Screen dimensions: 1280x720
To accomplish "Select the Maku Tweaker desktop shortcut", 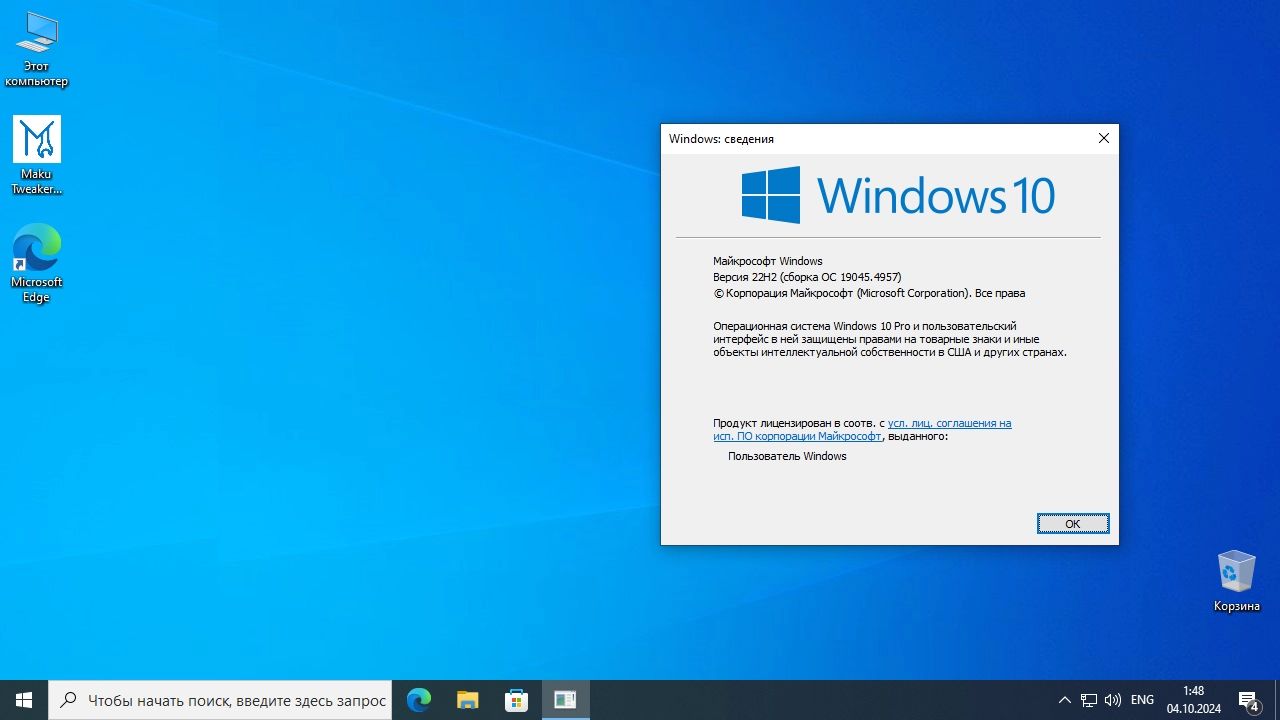I will pyautogui.click(x=36, y=155).
